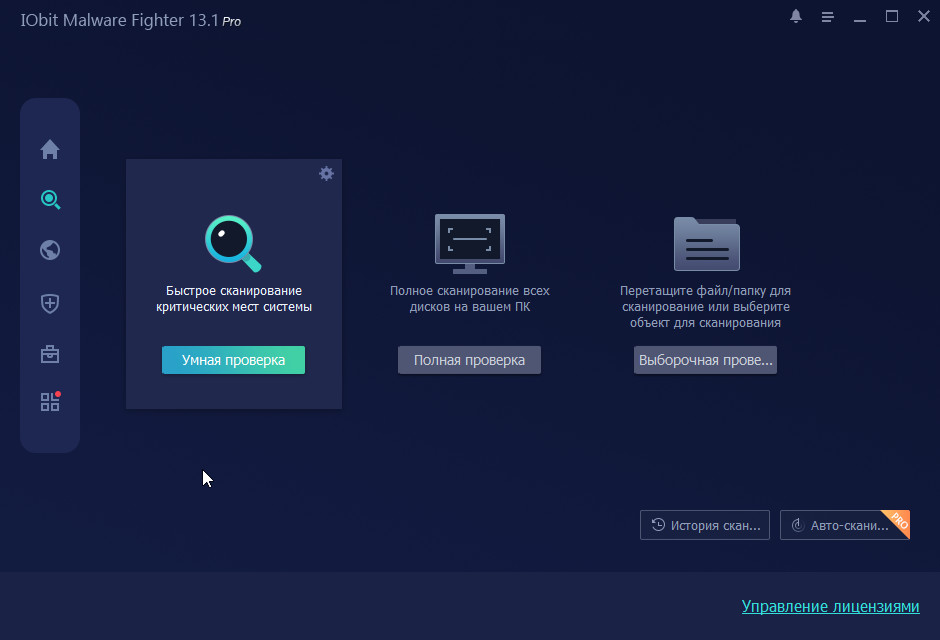Click the folder icon for custom scan
The width and height of the screenshot is (940, 640).
pyautogui.click(x=706, y=243)
